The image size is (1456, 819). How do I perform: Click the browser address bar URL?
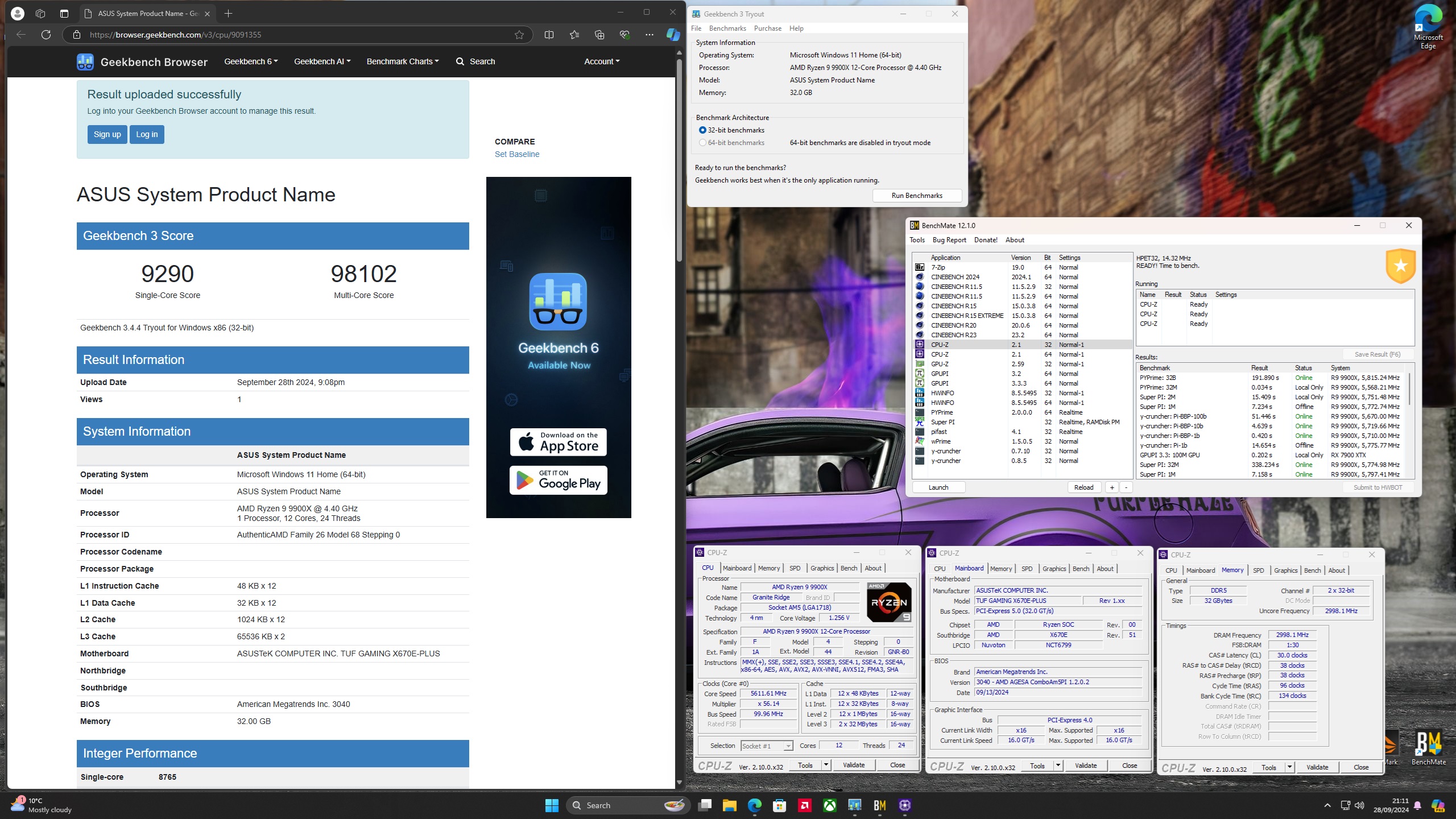click(x=175, y=35)
